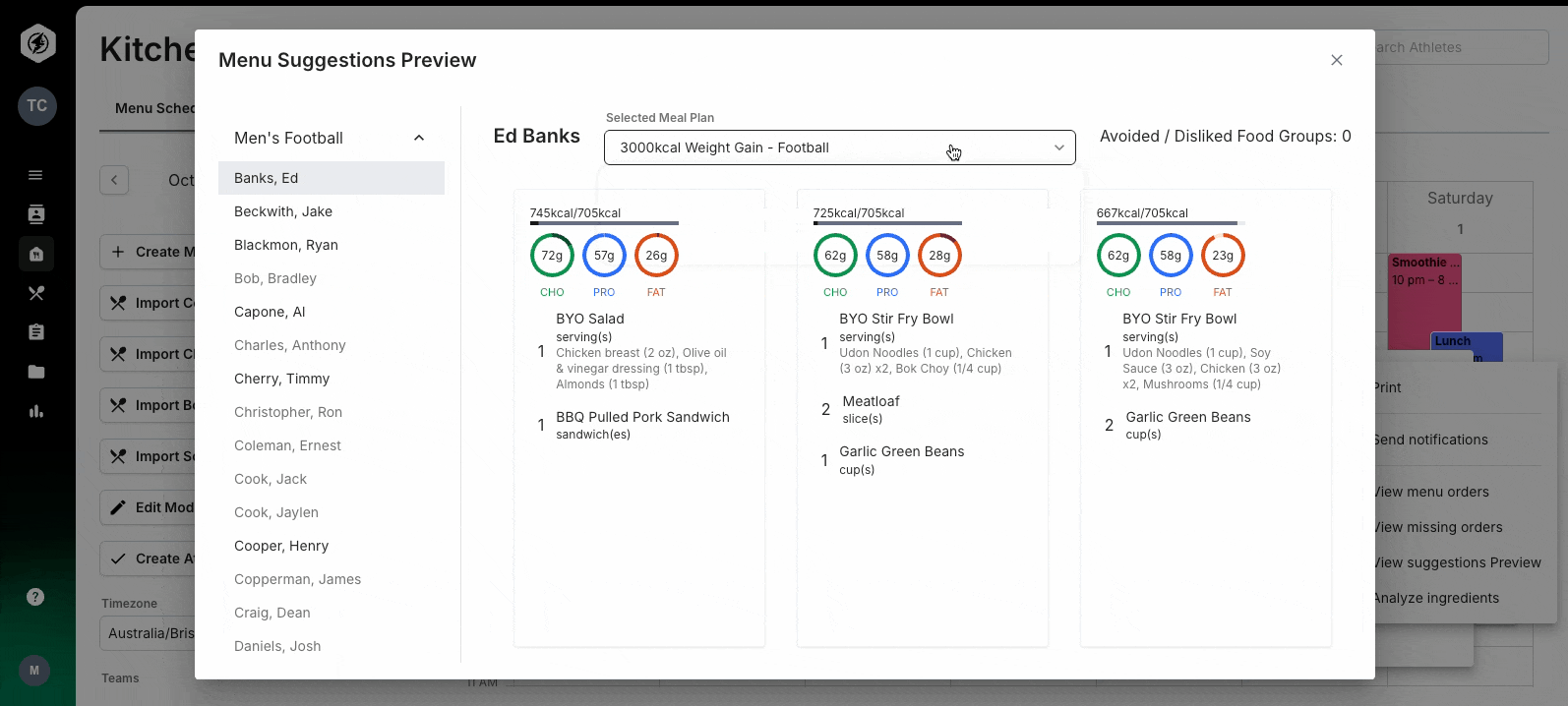The width and height of the screenshot is (1568, 706).
Task: Click the 28g FAT ring indicator
Action: [939, 256]
